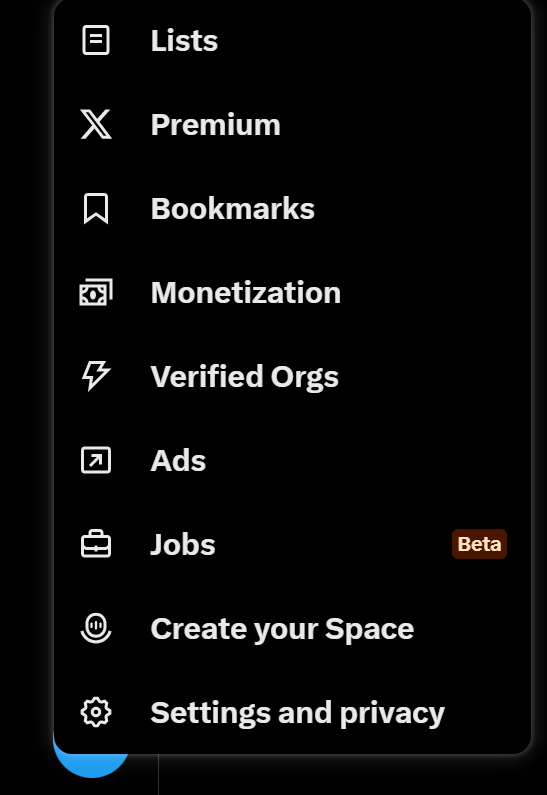This screenshot has width=547, height=795.
Task: Select the Jobs menu label
Action: [x=183, y=545]
